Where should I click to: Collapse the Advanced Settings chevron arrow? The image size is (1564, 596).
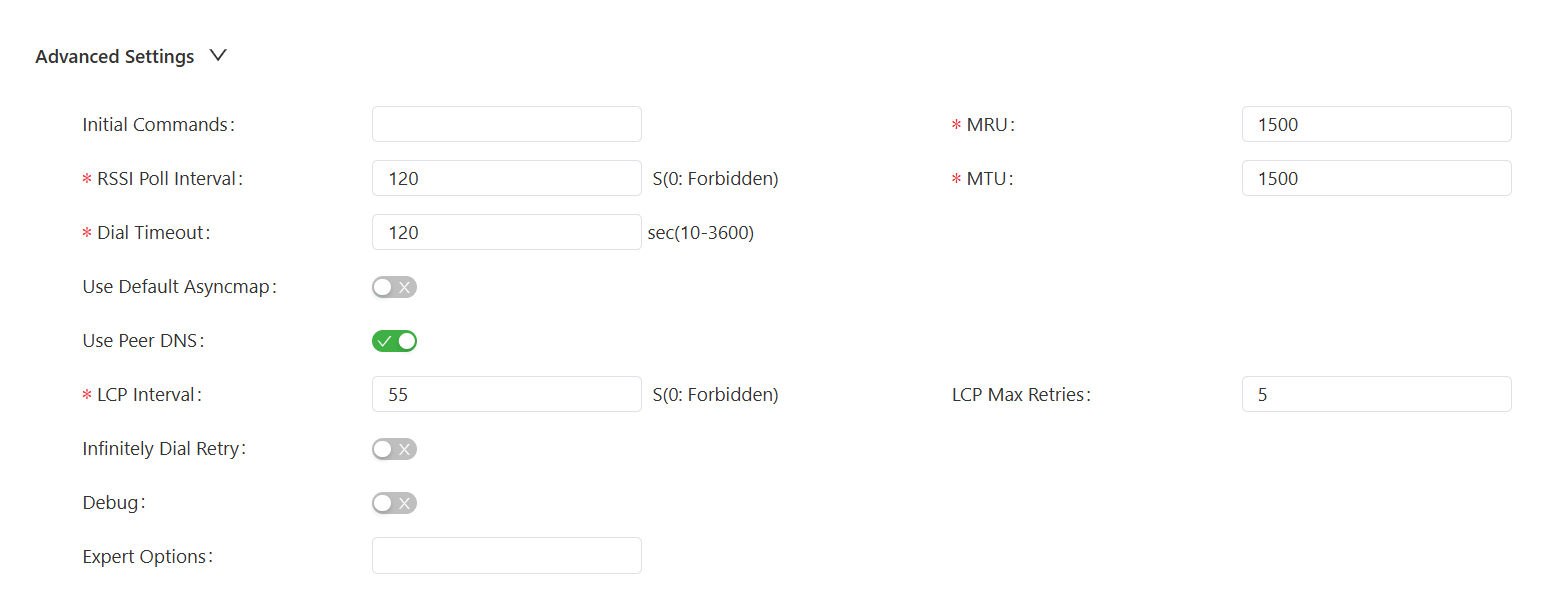pos(218,56)
